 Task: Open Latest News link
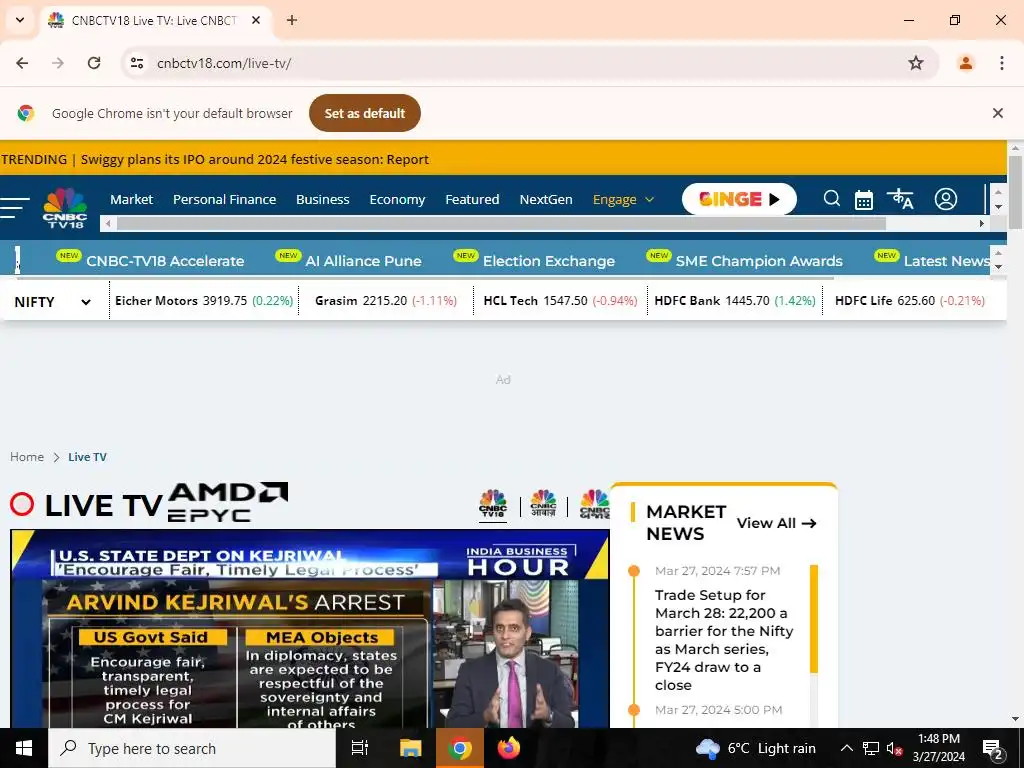point(947,261)
